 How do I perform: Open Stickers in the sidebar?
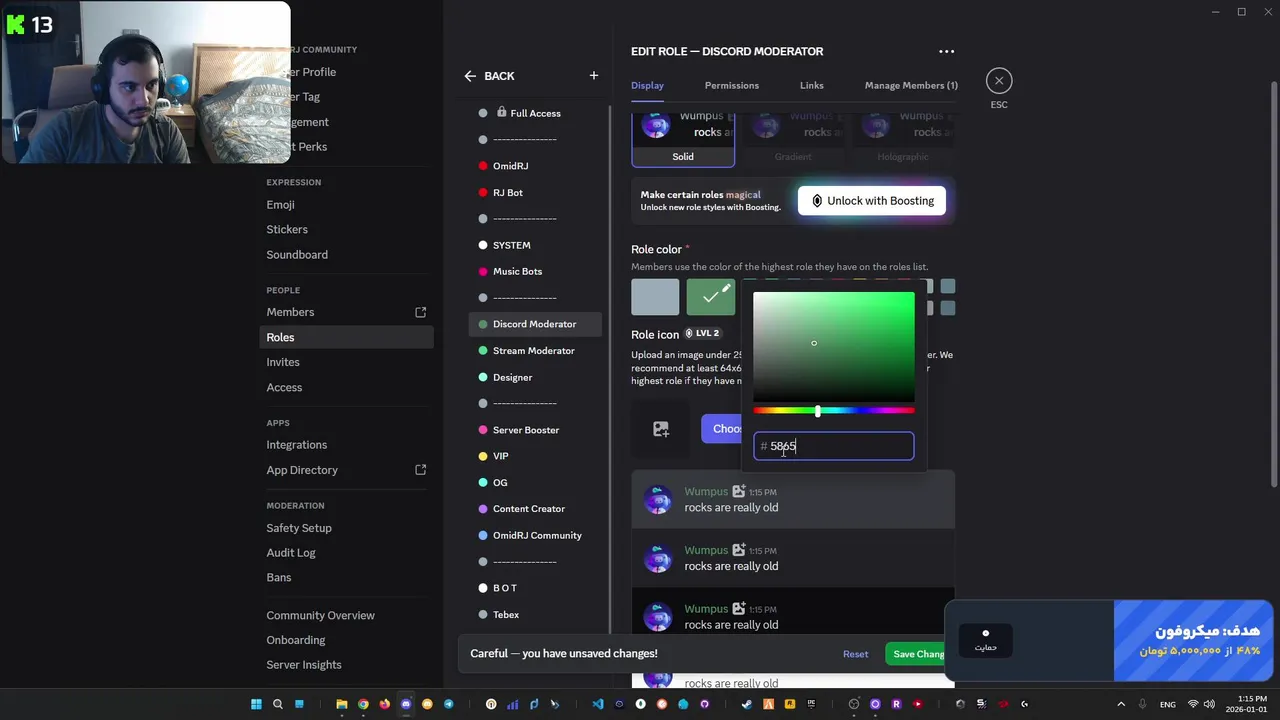pyautogui.click(x=346, y=230)
